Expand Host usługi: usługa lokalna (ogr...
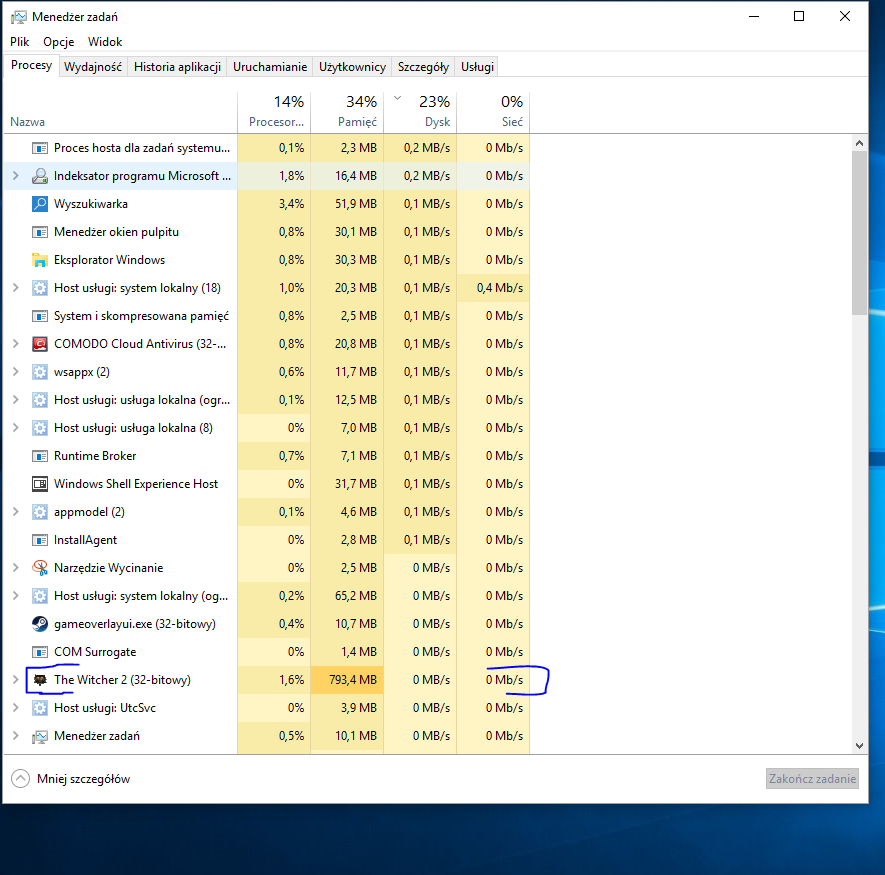Screen dimensions: 885x875 pyautogui.click(x=16, y=400)
